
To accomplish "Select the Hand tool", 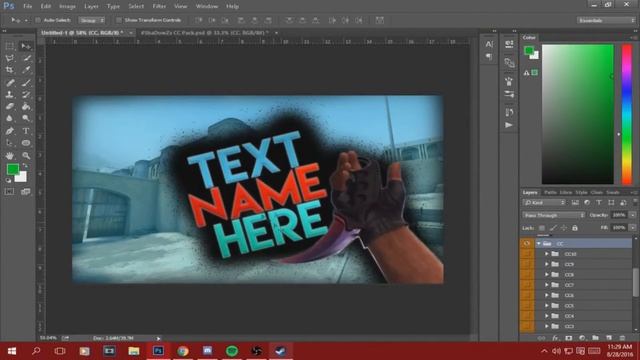I will pos(10,156).
